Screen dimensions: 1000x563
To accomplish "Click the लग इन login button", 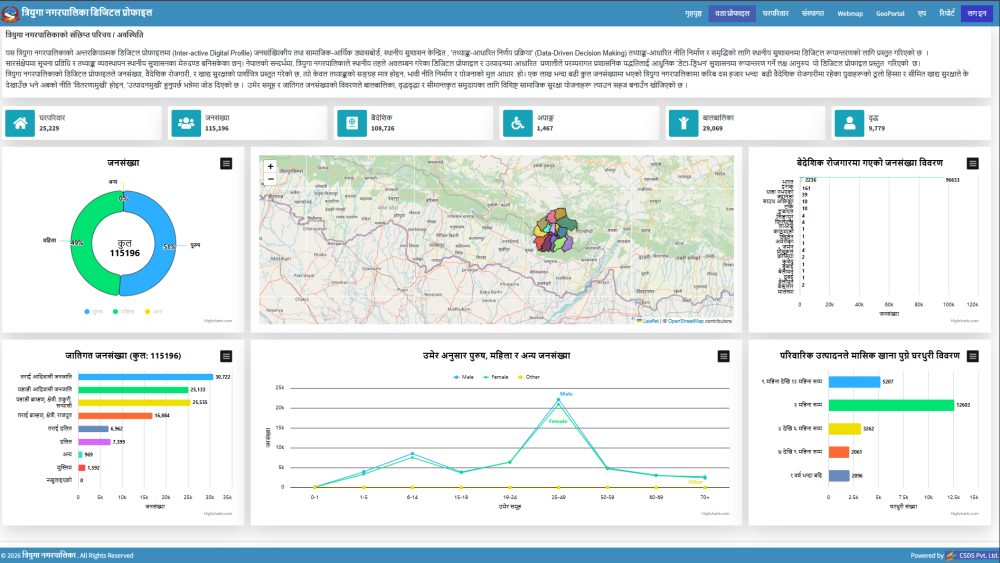I will (976, 13).
